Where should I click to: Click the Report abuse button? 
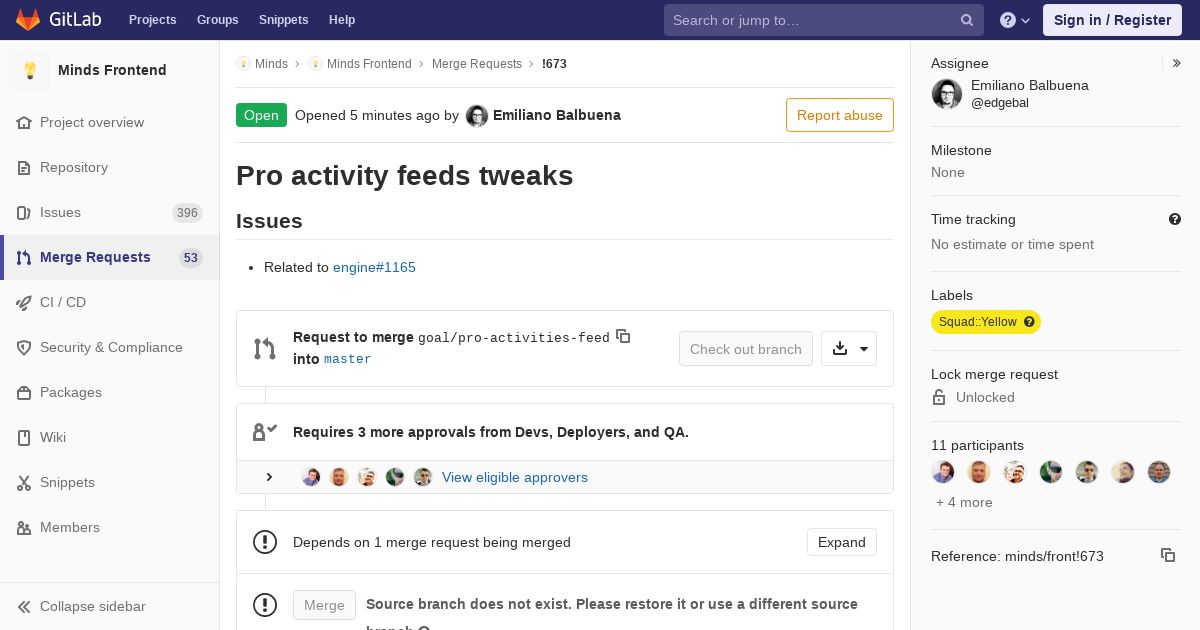pyautogui.click(x=840, y=115)
